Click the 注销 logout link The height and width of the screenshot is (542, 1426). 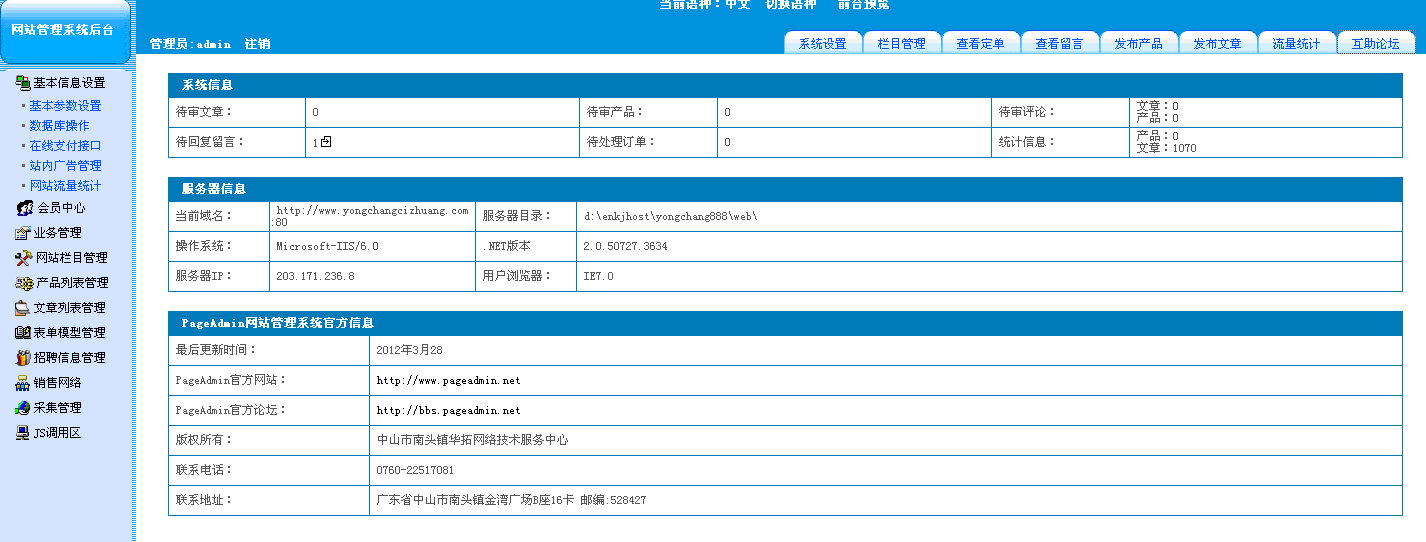coord(257,44)
